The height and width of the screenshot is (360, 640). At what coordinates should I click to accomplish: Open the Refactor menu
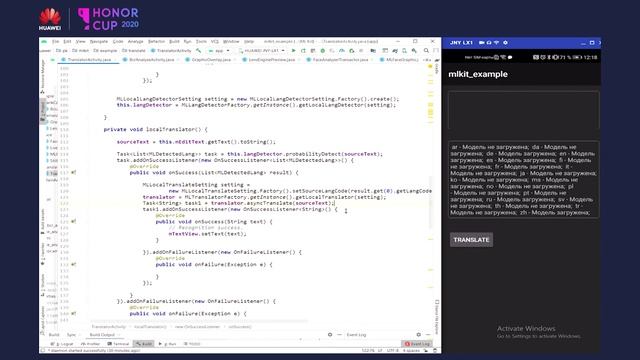156,42
